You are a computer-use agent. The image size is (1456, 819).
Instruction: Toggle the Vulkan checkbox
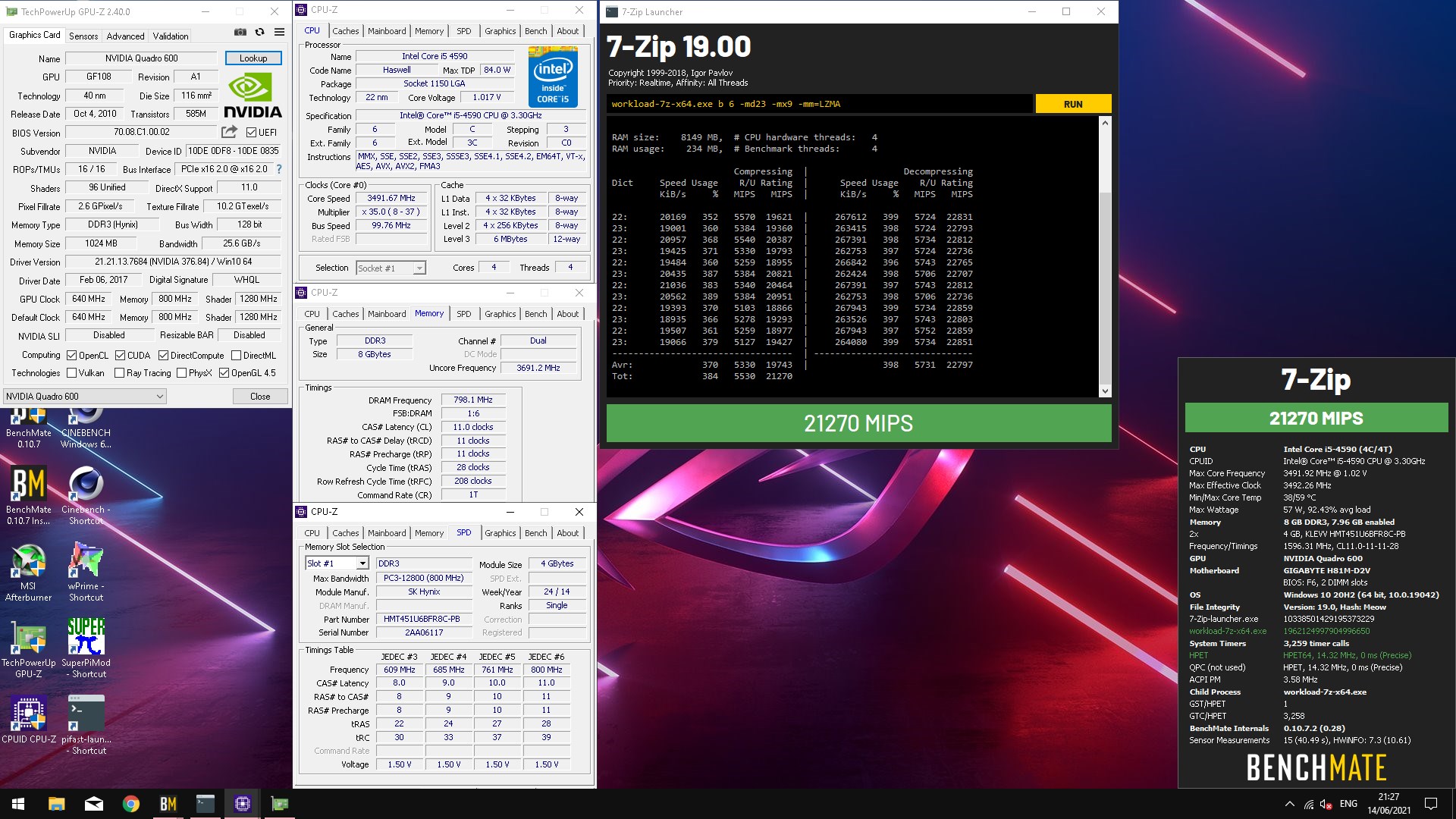71,372
